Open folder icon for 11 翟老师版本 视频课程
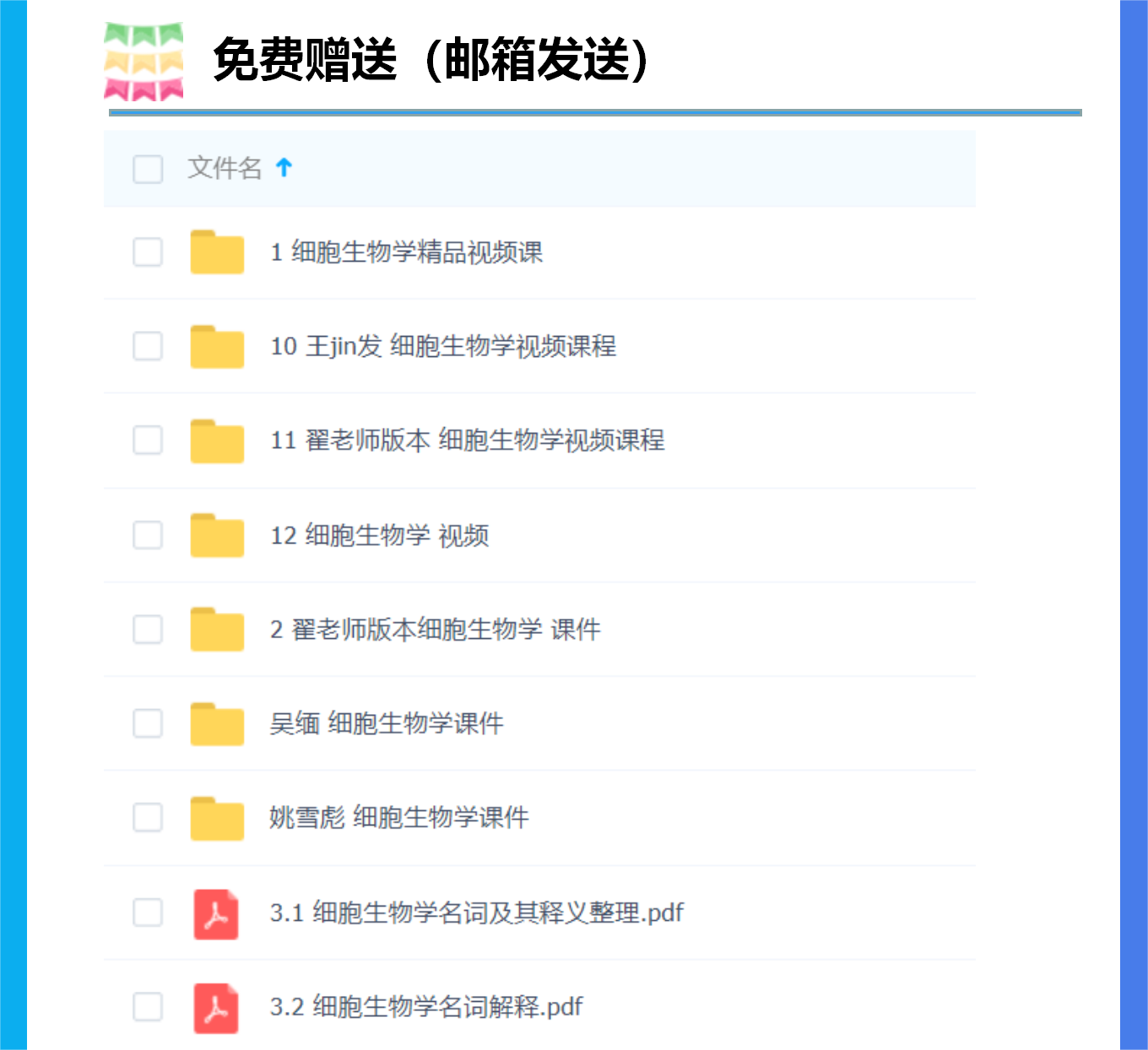This screenshot has width=1148, height=1050. [x=217, y=441]
